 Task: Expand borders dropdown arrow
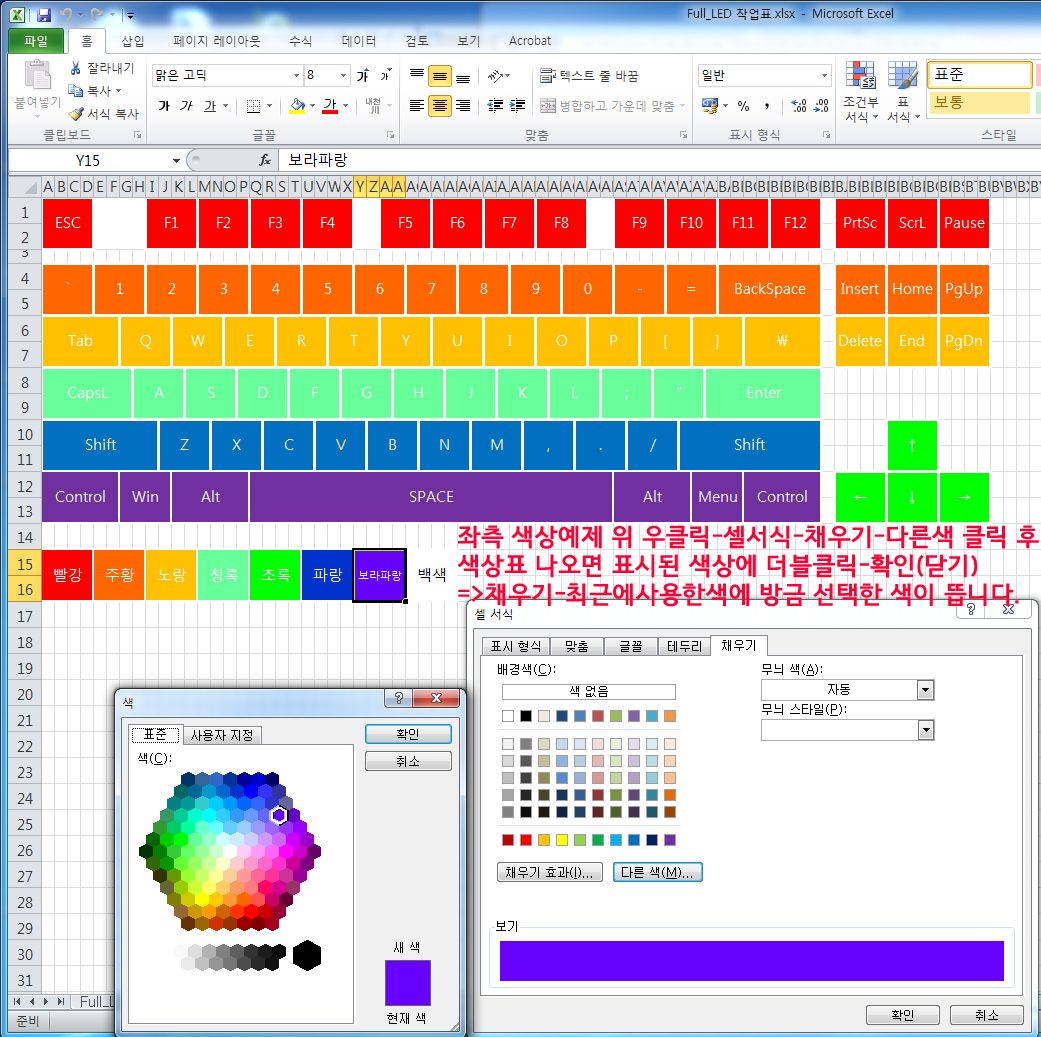click(x=269, y=106)
